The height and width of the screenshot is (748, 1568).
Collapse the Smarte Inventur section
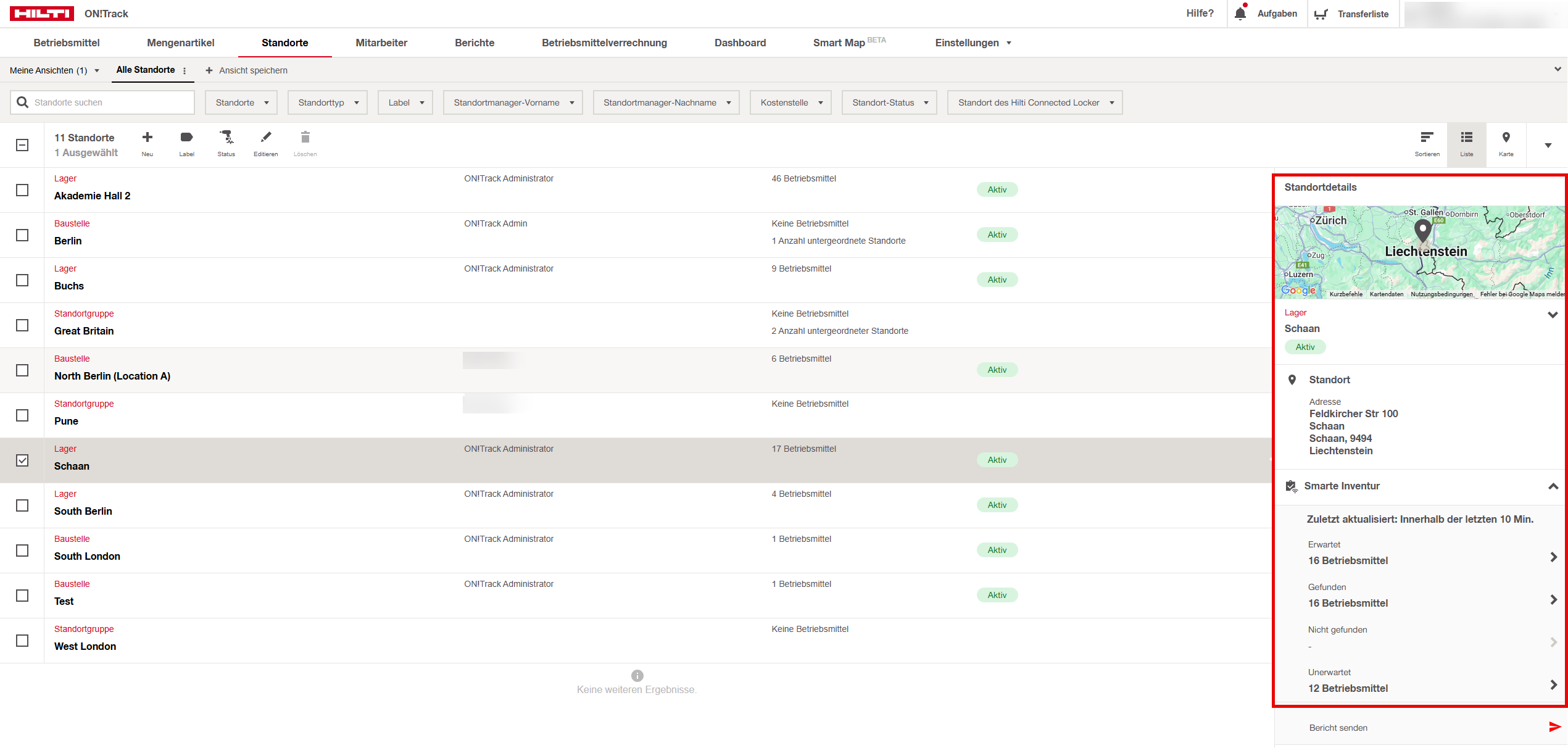(x=1553, y=486)
